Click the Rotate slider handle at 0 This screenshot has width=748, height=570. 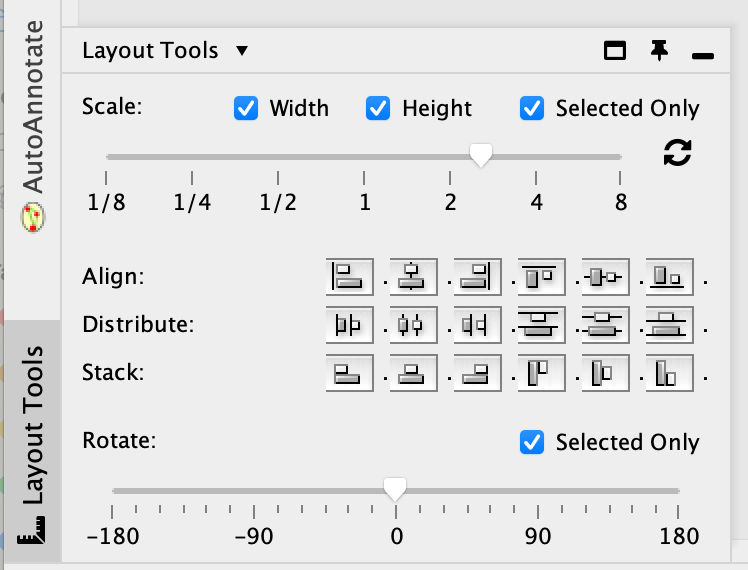click(x=396, y=489)
